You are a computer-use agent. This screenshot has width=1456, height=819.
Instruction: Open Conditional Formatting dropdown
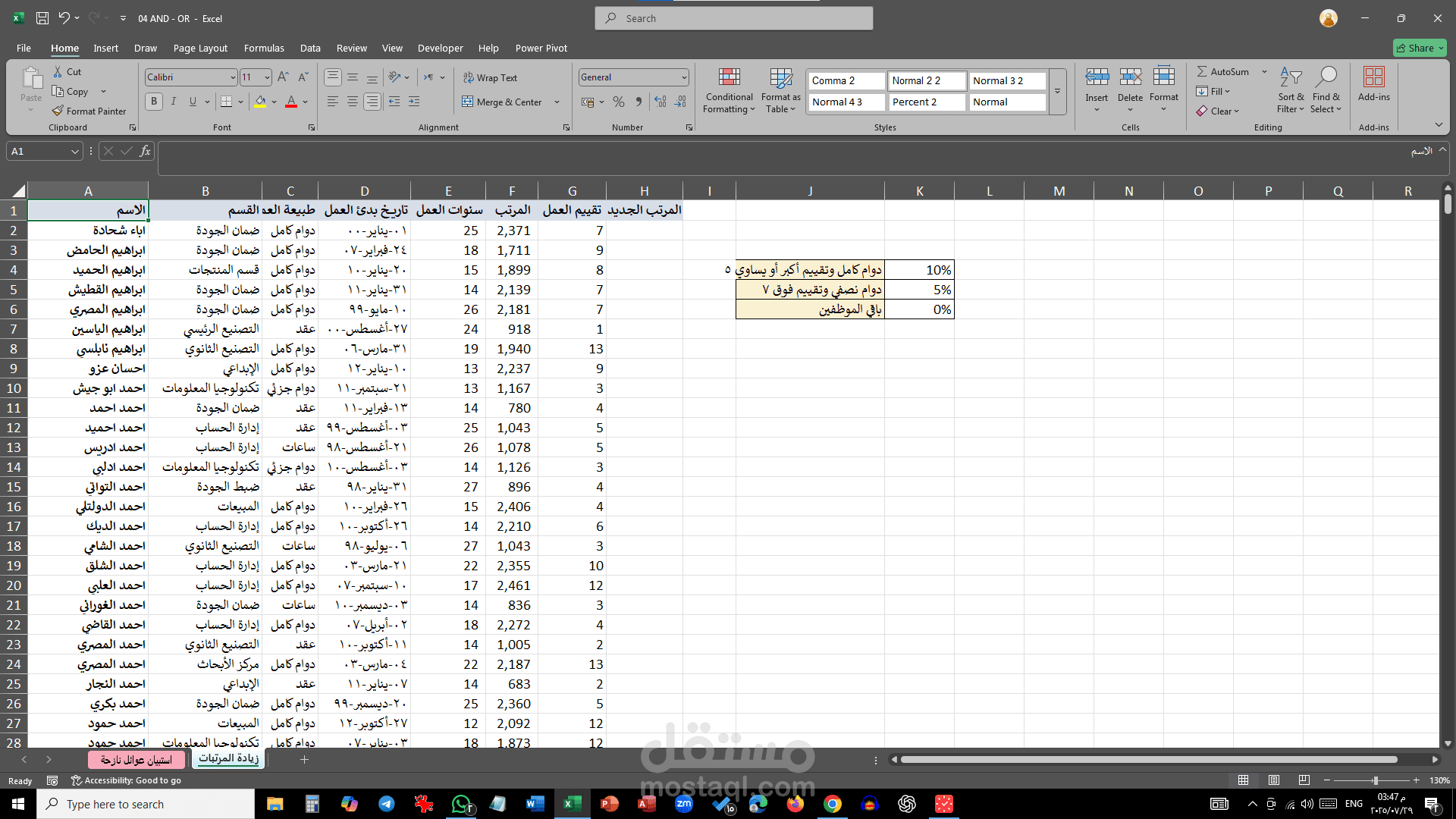[x=729, y=89]
